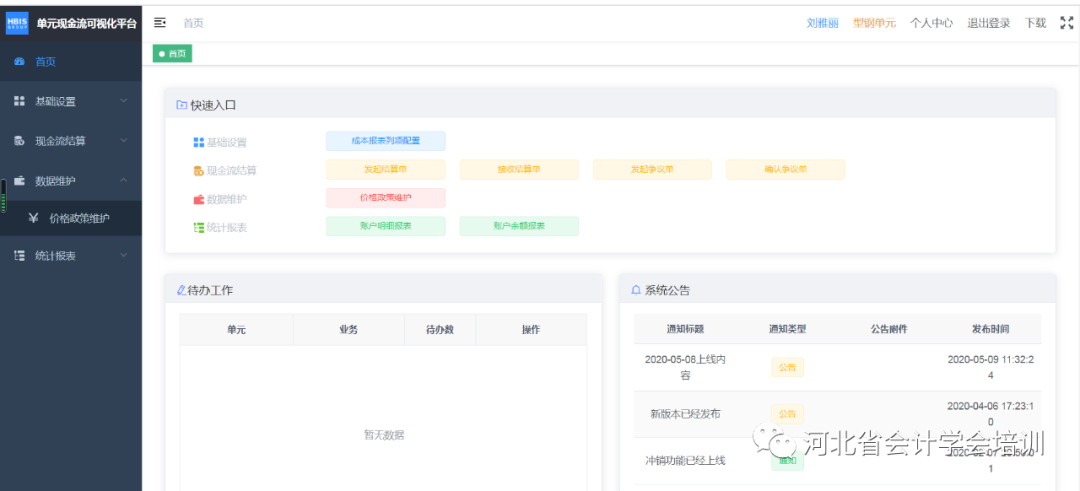Go to 首页 in the sidebar
This screenshot has width=1080, height=491.
coord(71,62)
